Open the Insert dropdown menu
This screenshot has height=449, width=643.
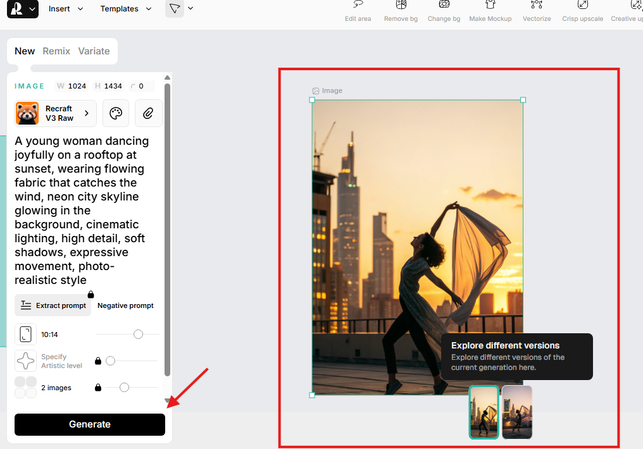(66, 9)
